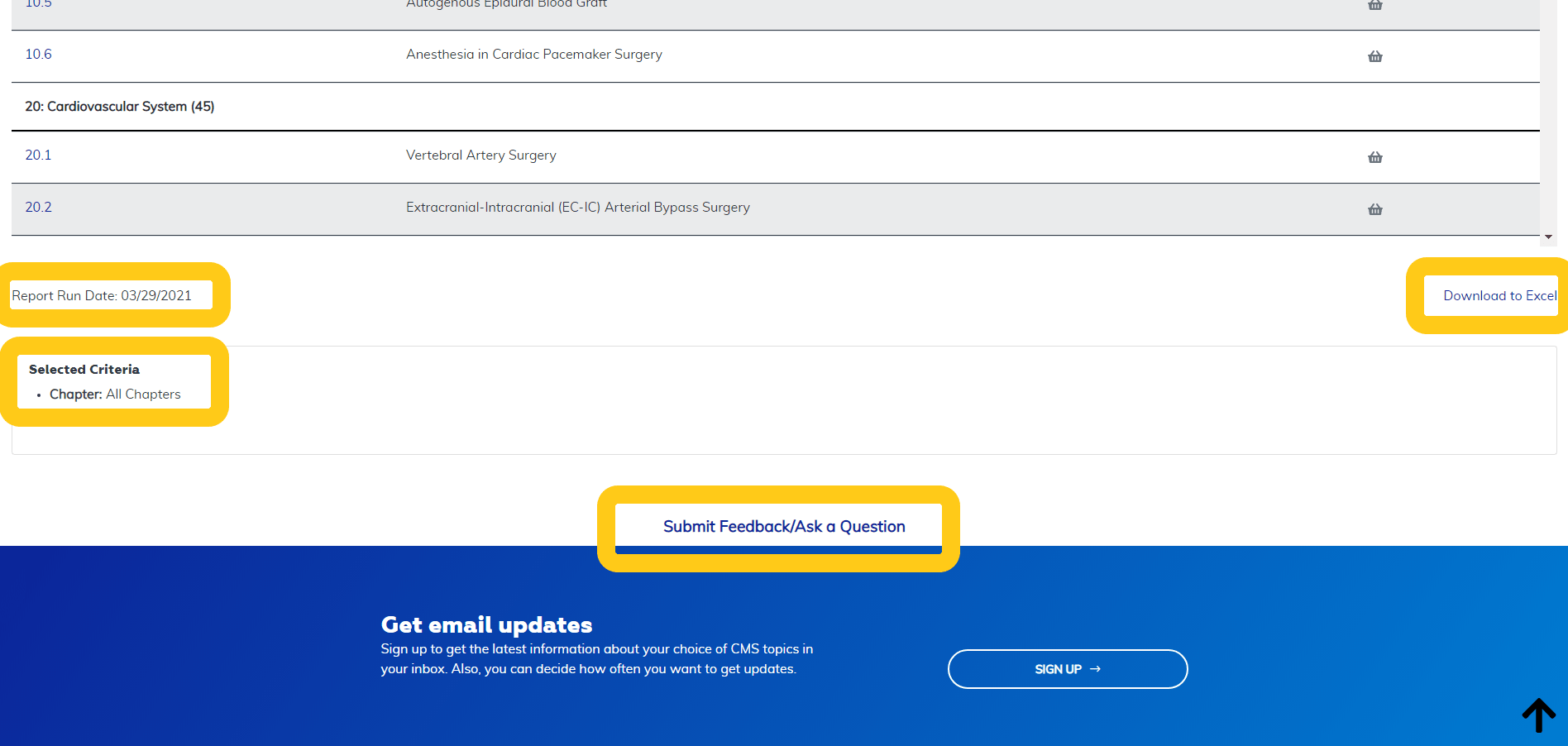Click the Chapter: All Chapters criterion
The width and height of the screenshot is (1568, 746).
[x=115, y=395]
